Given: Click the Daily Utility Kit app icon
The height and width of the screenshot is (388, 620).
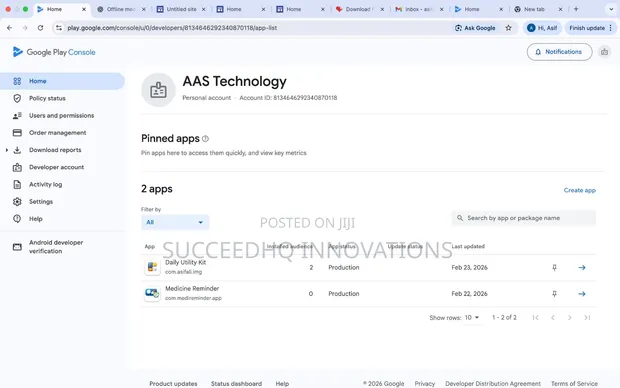Looking at the screenshot, I should [x=152, y=267].
